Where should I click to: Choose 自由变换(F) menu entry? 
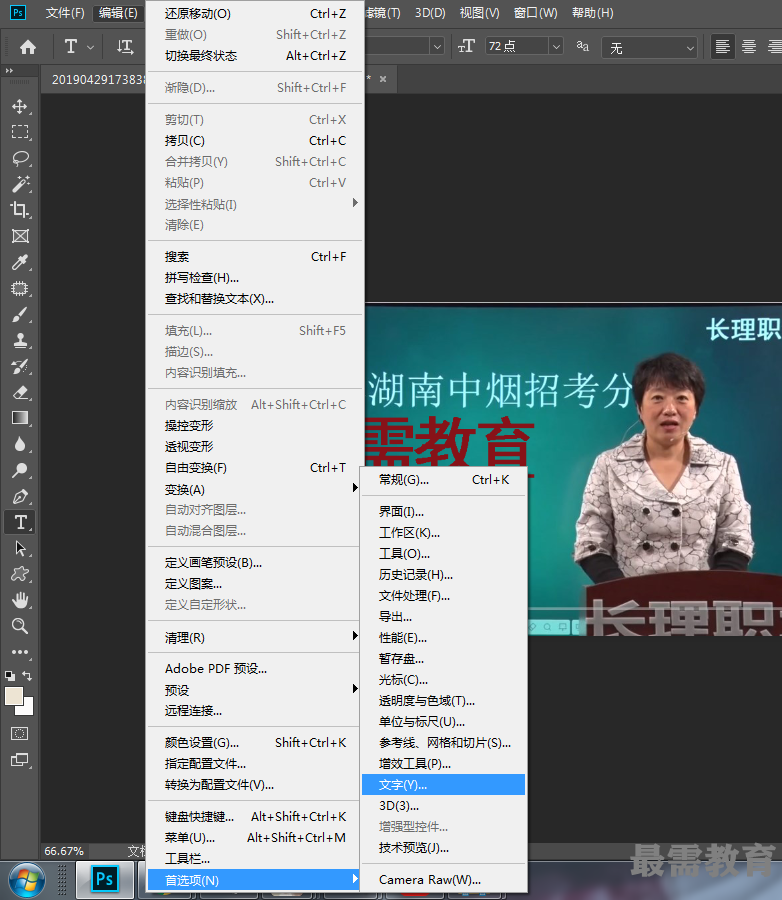[x=255, y=468]
